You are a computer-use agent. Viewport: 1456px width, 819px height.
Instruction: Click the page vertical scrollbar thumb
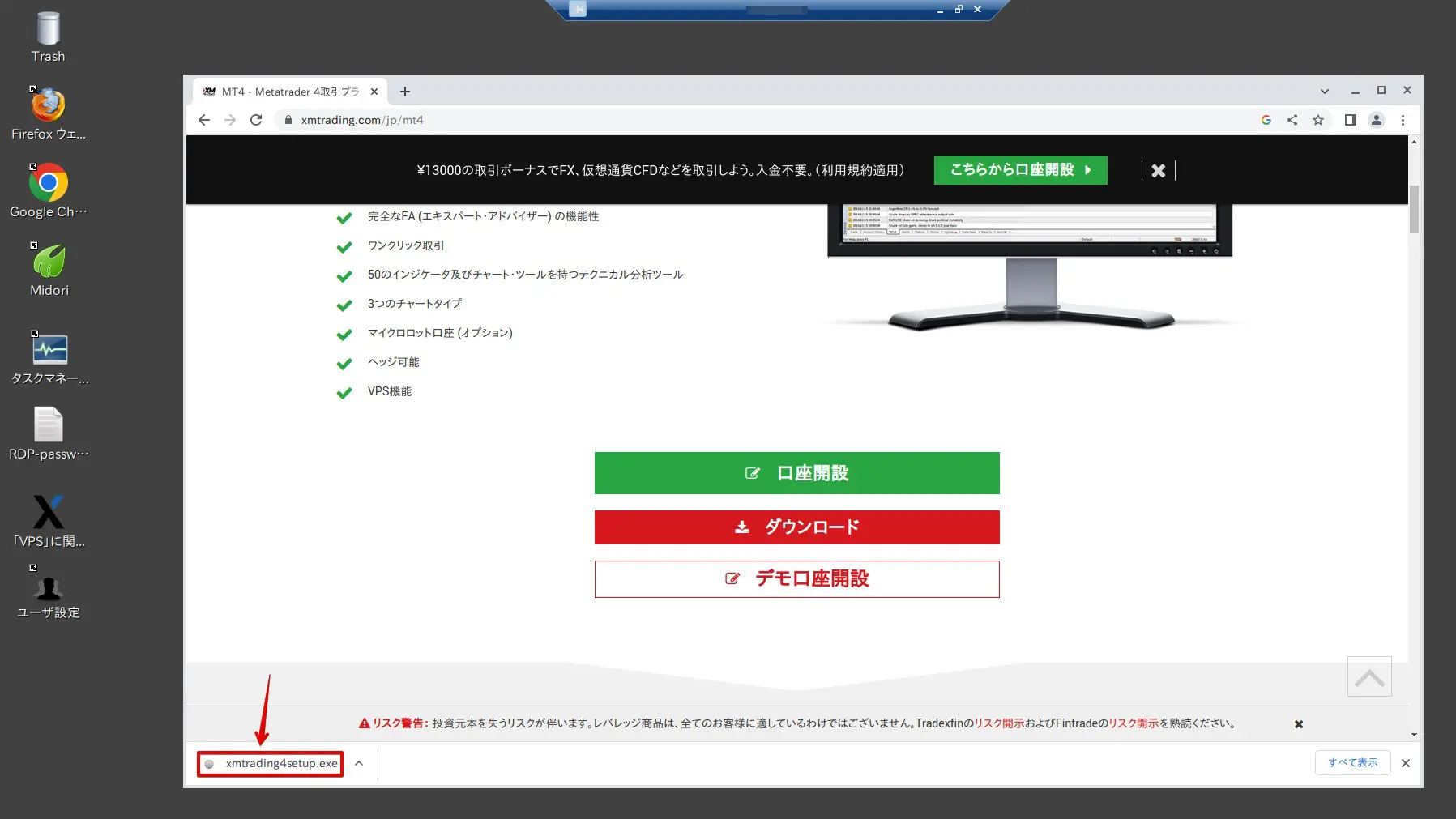coord(1414,209)
